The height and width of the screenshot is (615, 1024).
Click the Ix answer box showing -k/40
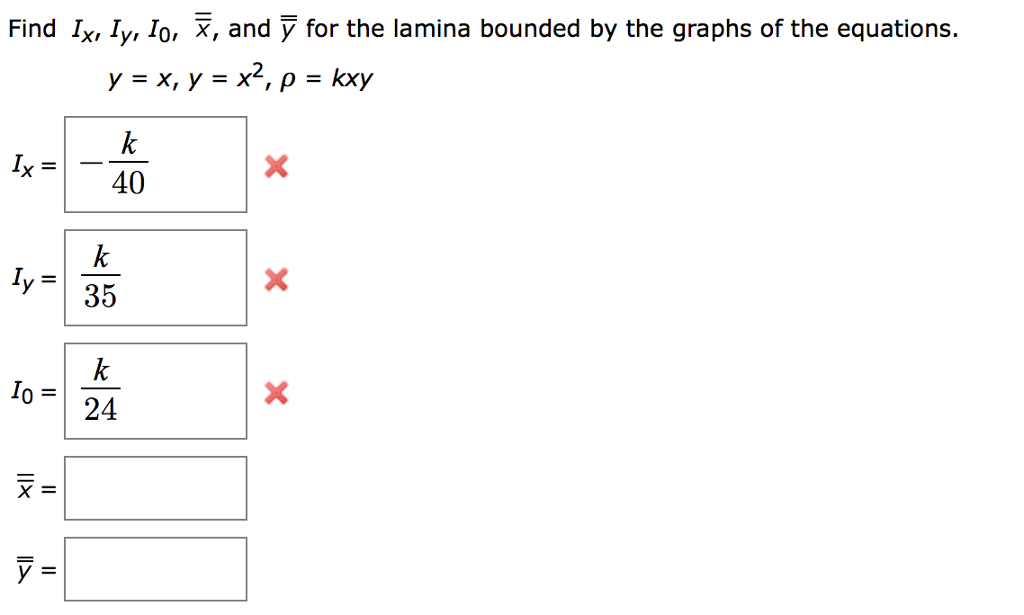[155, 164]
